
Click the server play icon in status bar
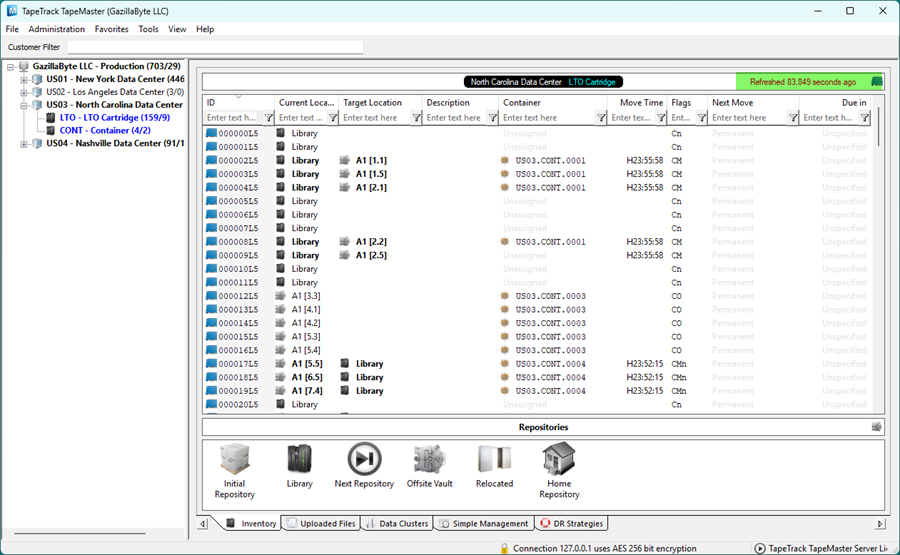[759, 548]
